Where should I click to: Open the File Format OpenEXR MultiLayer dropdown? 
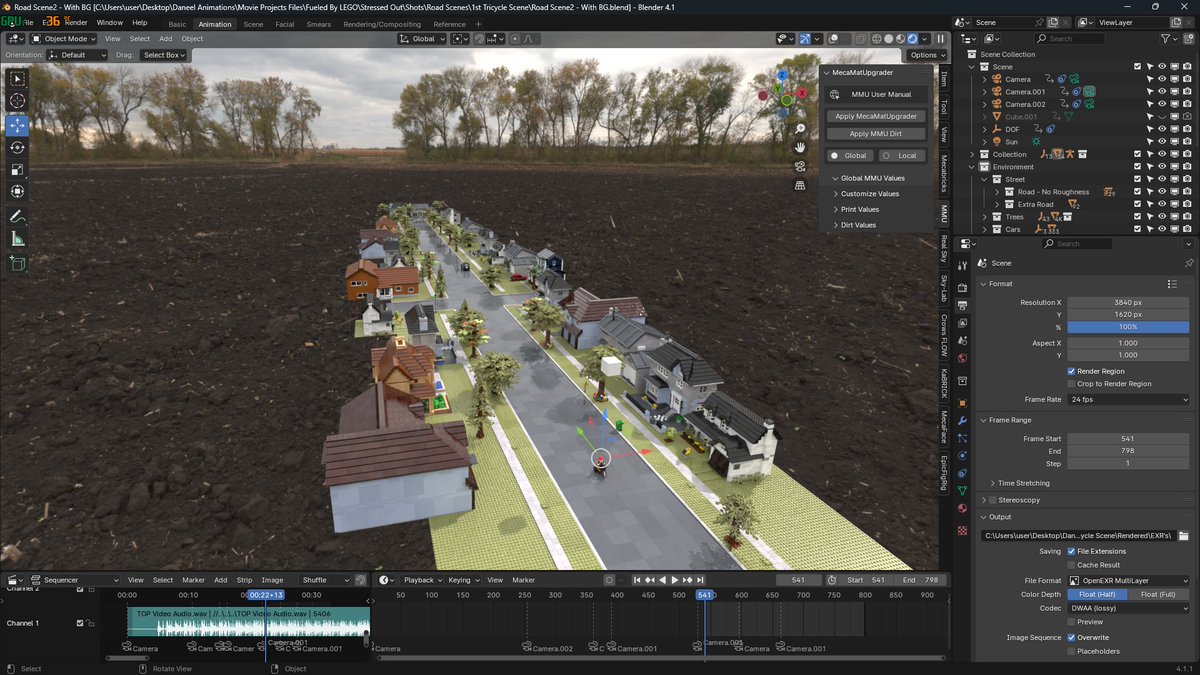(1129, 580)
